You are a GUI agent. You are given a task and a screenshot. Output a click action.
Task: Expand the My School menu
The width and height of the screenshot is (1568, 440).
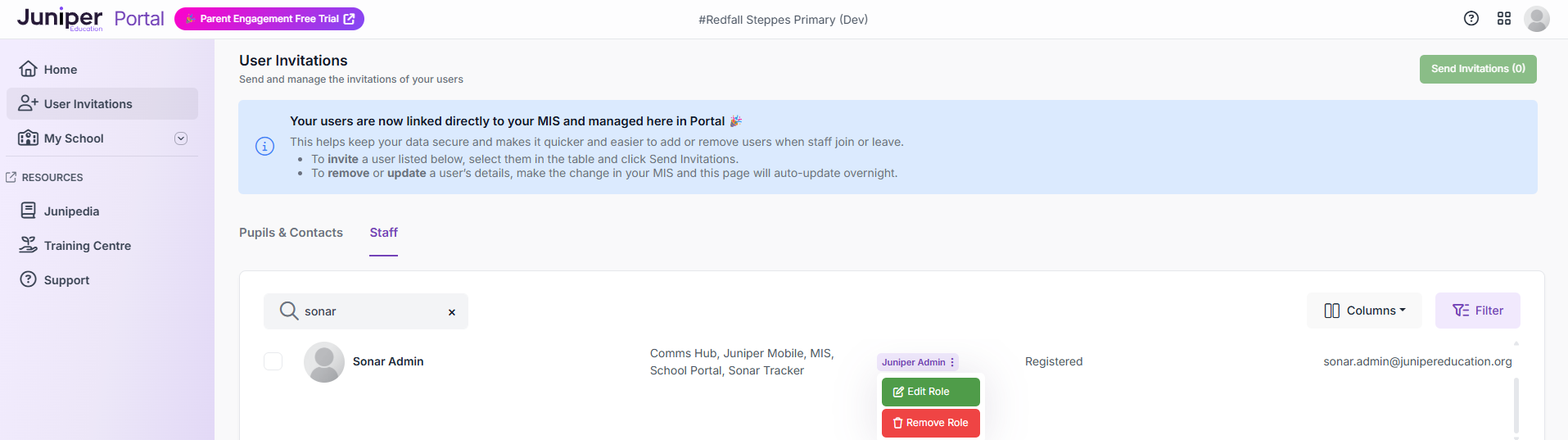pos(181,138)
